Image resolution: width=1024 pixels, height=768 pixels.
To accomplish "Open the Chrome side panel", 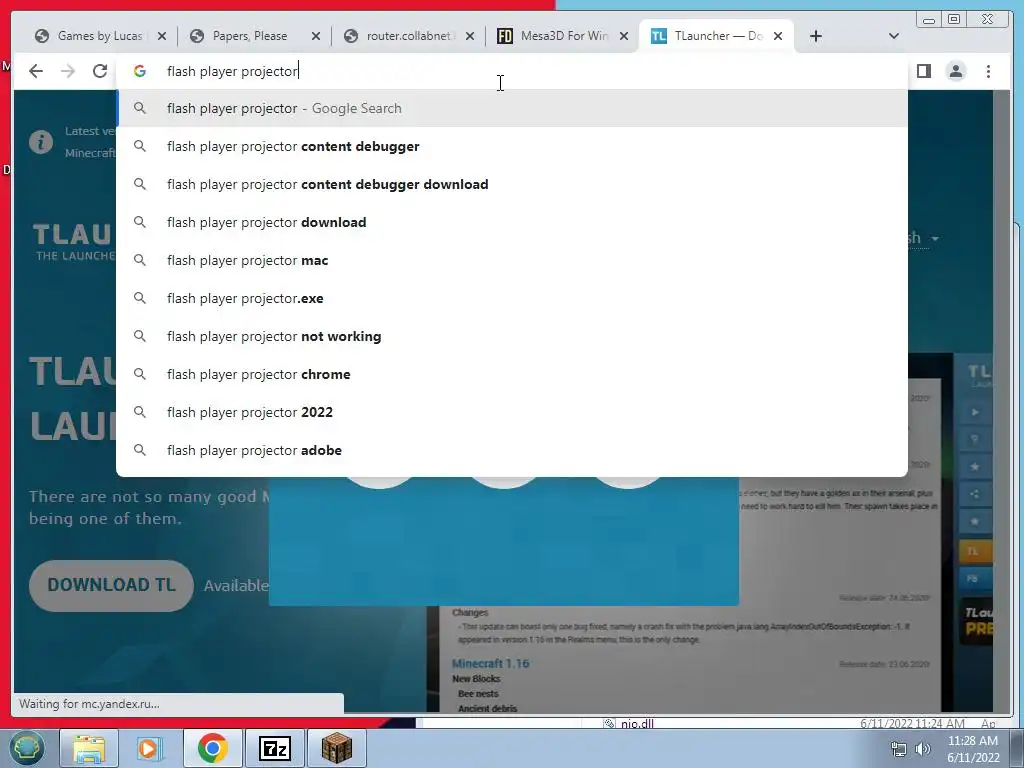I will [923, 71].
